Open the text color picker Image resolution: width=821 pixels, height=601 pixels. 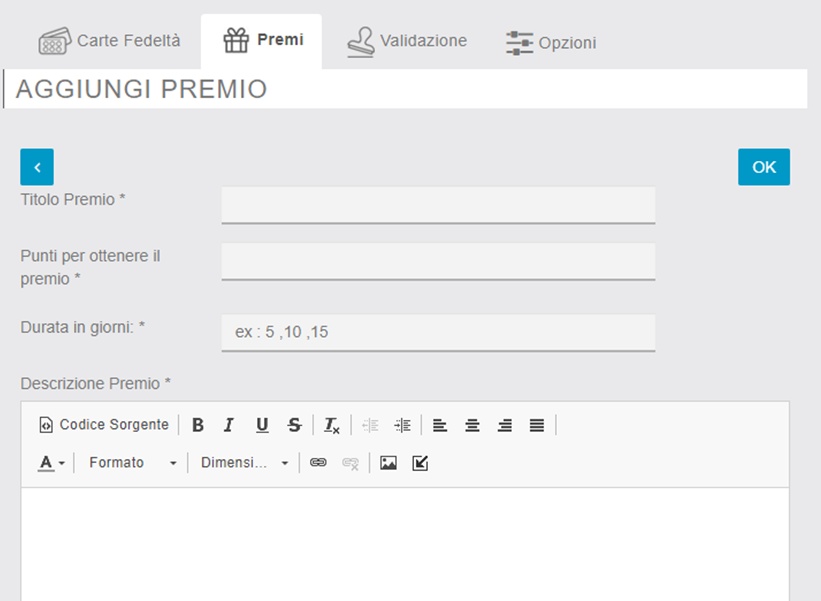52,463
